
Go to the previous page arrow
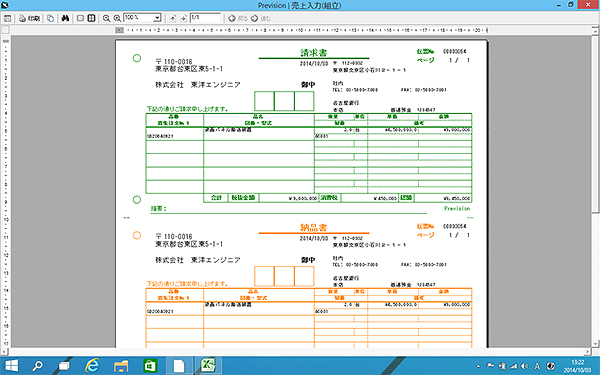click(x=173, y=18)
